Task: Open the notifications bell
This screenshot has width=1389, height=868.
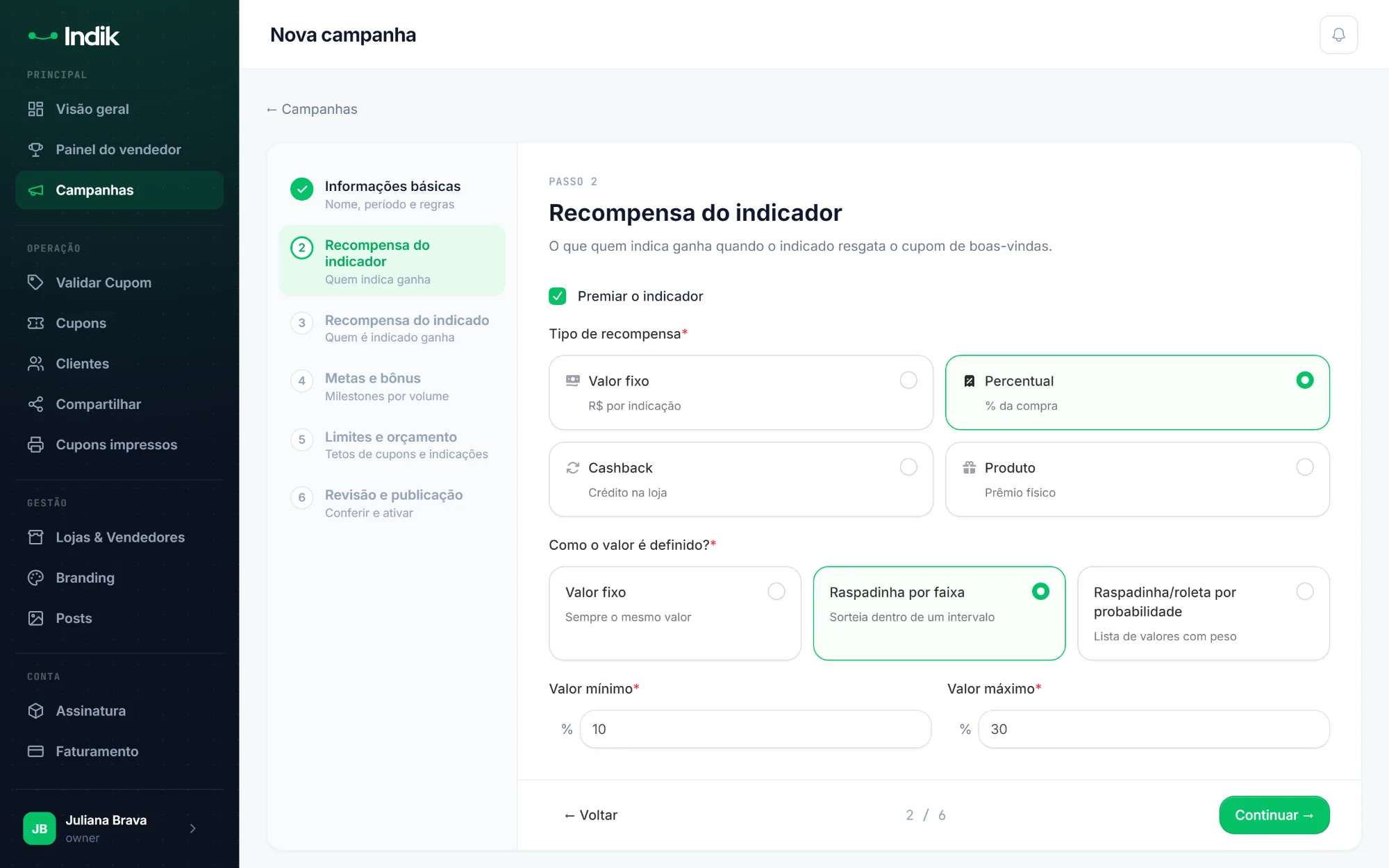Action: pos(1338,35)
